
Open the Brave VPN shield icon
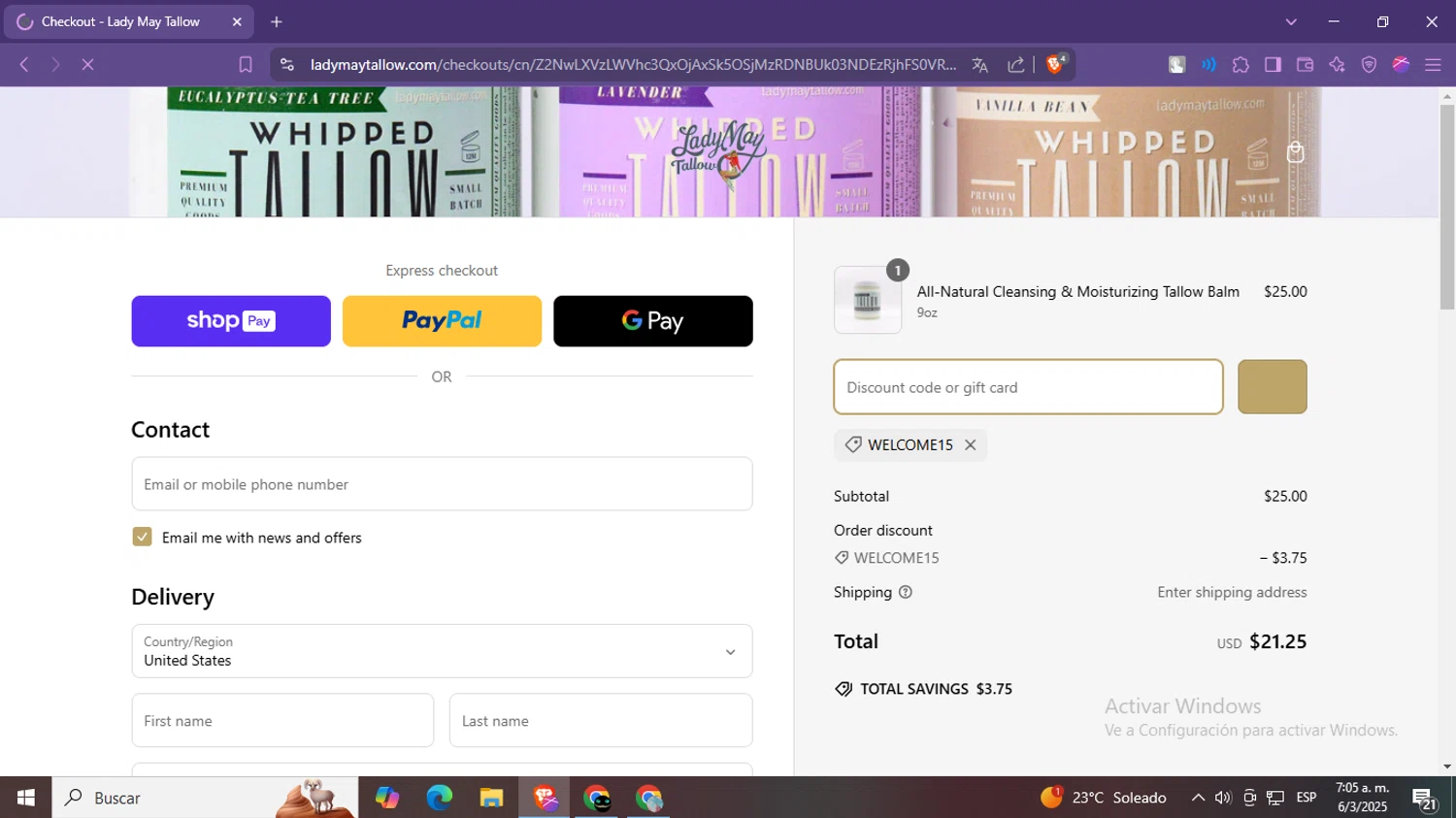pyautogui.click(x=1369, y=65)
